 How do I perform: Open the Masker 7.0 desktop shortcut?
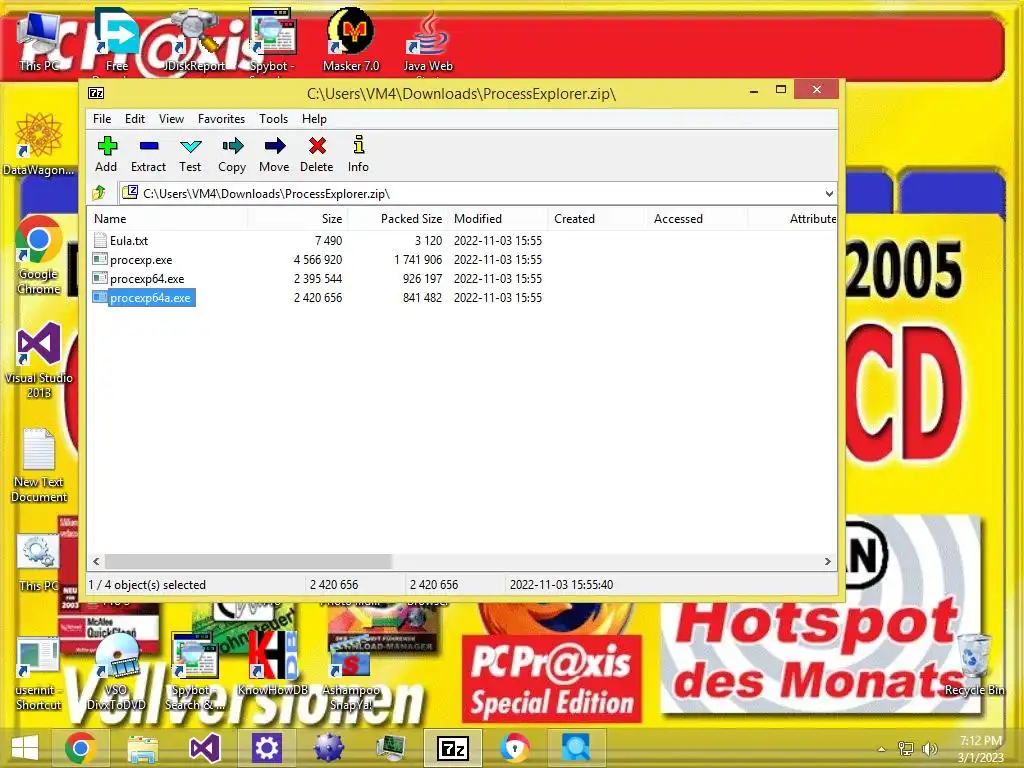tap(351, 40)
